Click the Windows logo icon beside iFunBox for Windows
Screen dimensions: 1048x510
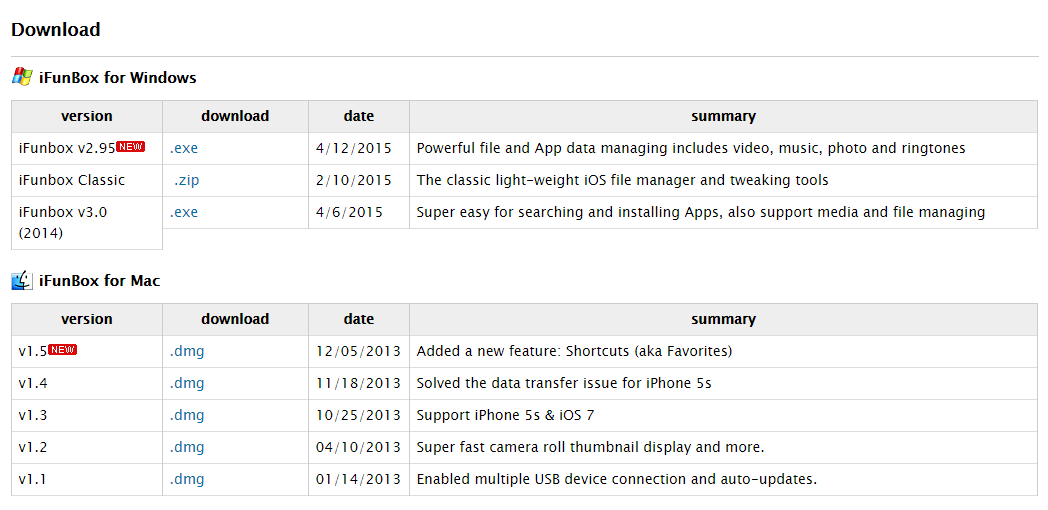(x=22, y=77)
